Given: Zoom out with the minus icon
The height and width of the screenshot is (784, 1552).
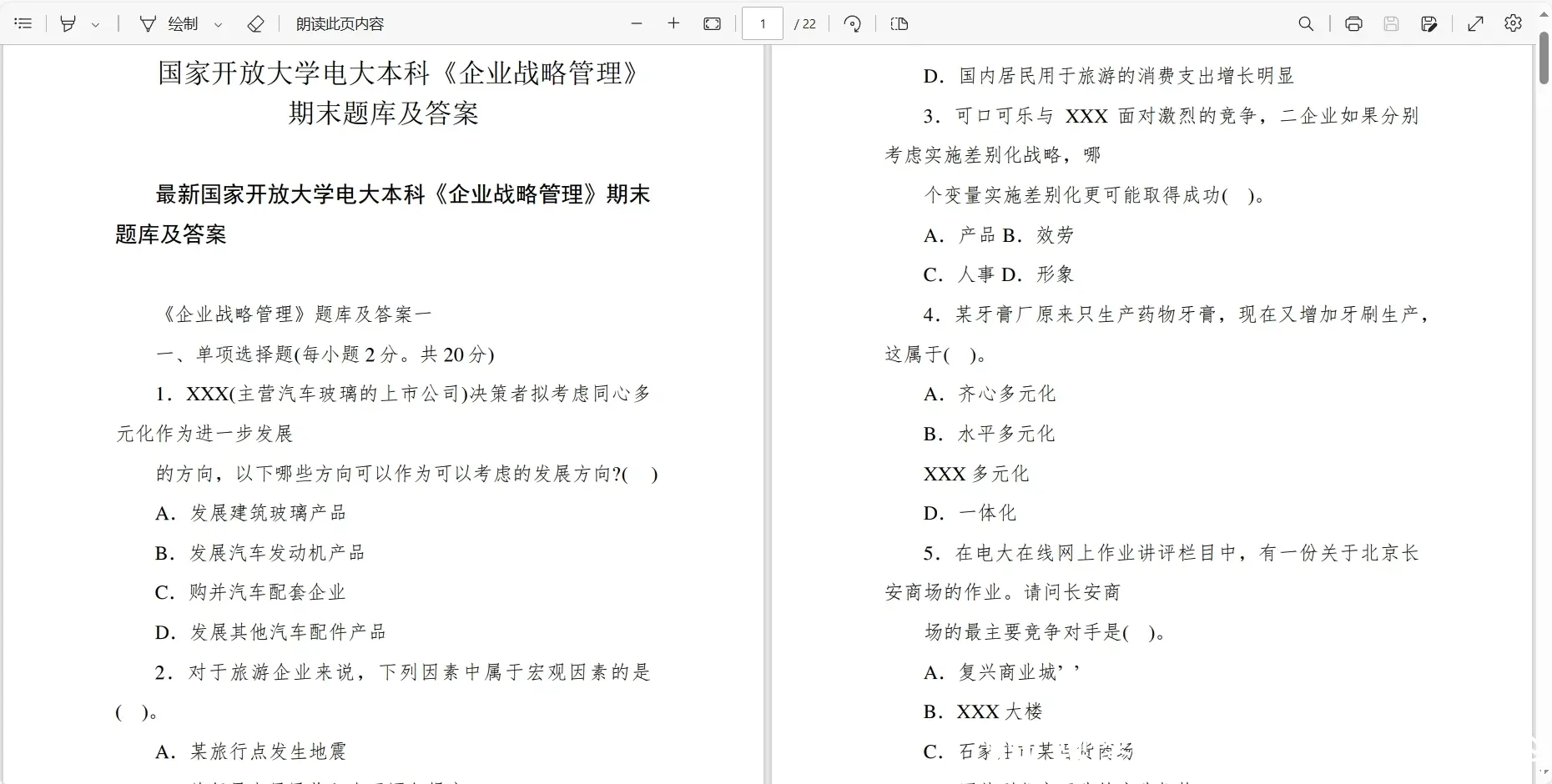Looking at the screenshot, I should point(637,23).
